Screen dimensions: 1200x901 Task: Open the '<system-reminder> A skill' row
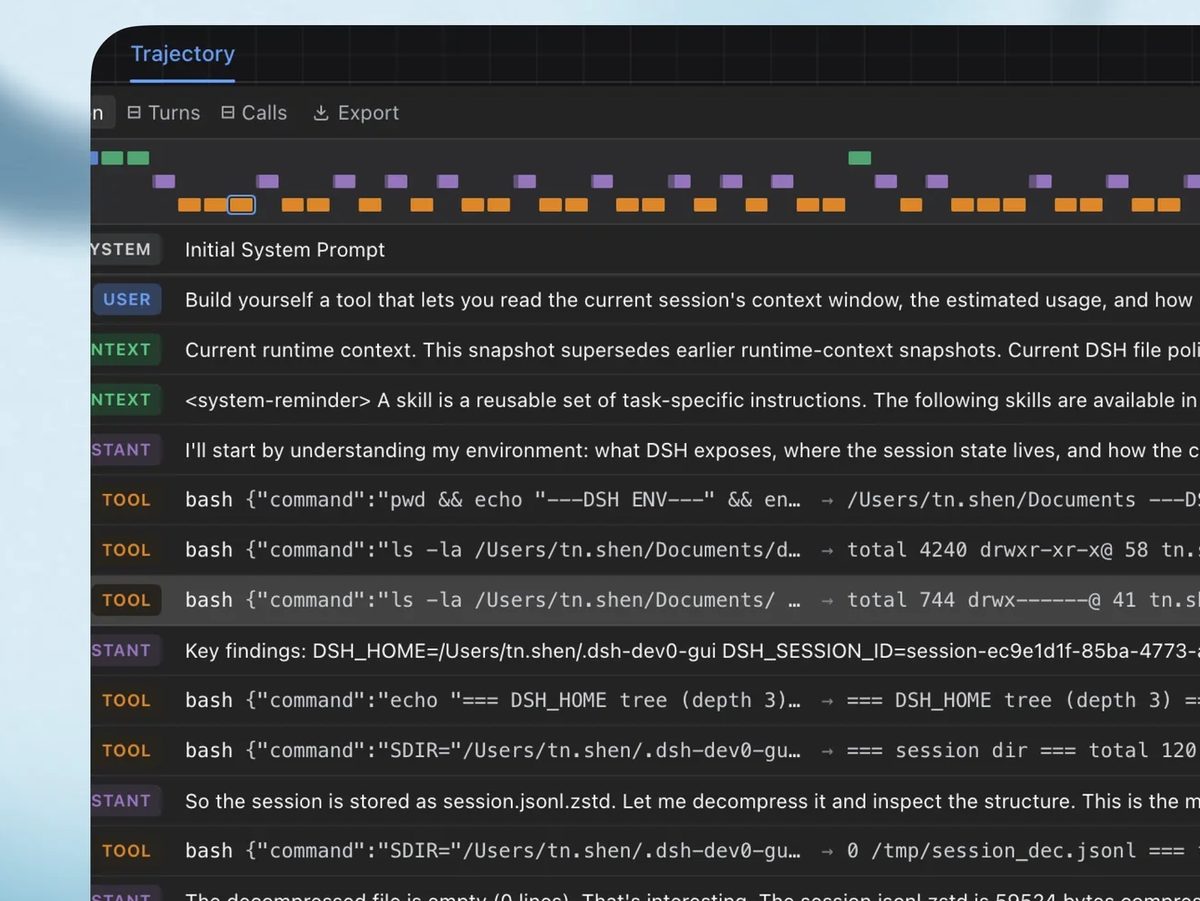tap(645, 400)
